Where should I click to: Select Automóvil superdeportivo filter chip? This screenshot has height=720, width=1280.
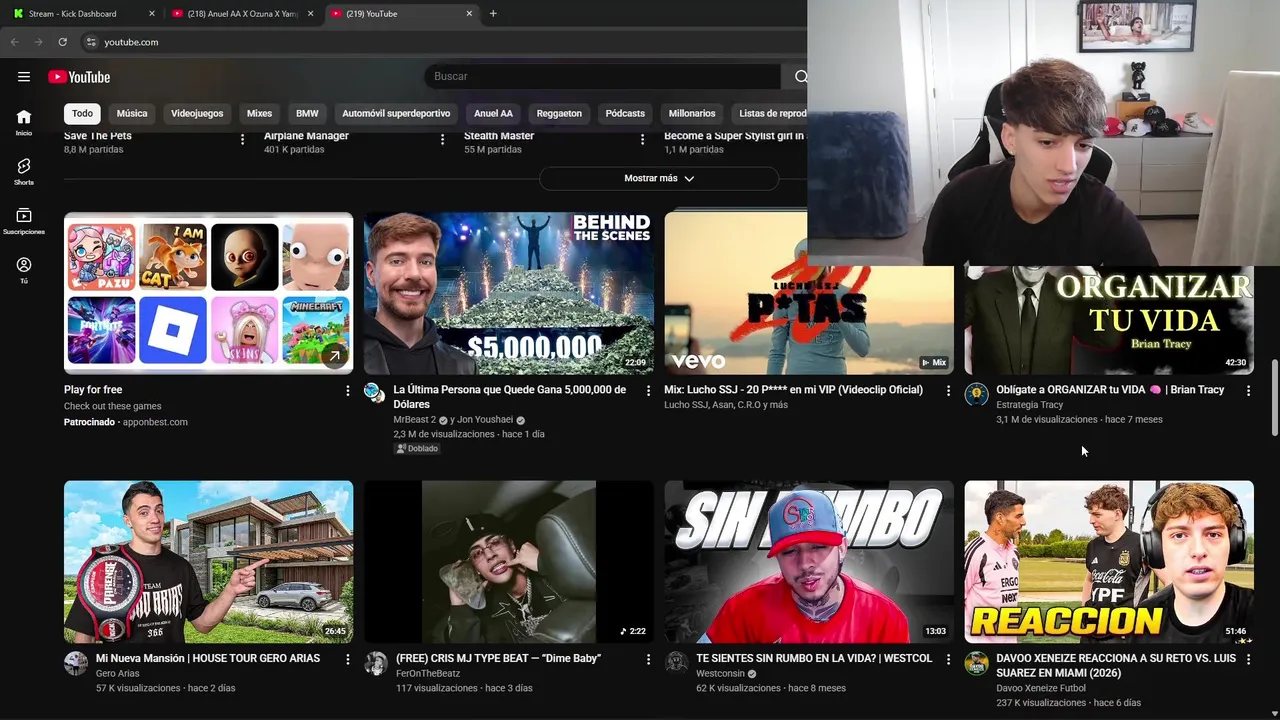point(396,113)
